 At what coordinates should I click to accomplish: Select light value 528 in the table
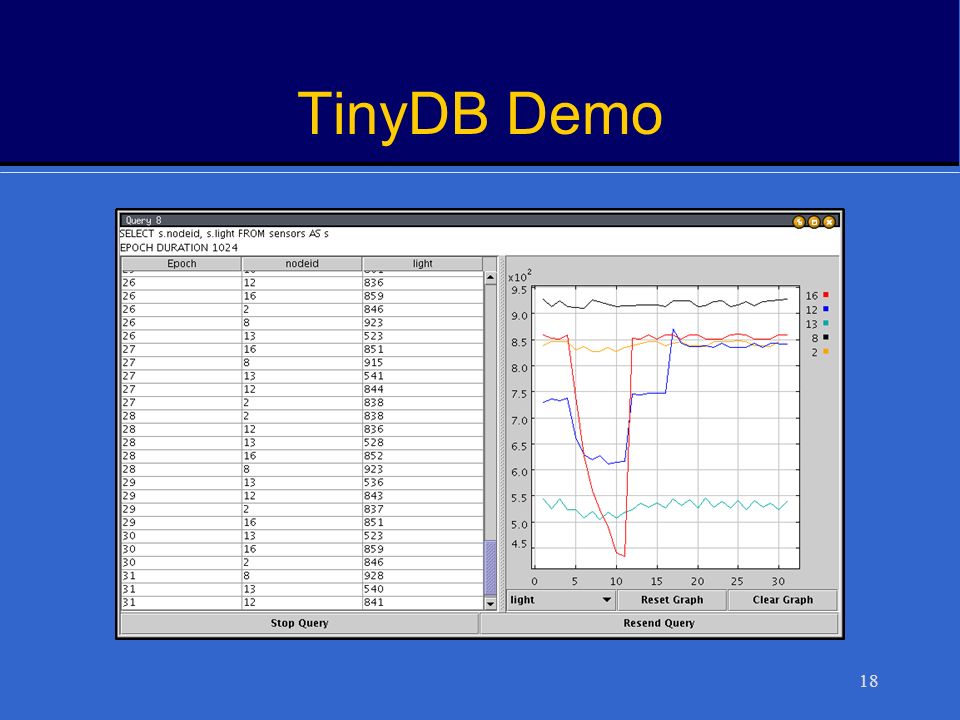click(x=373, y=443)
